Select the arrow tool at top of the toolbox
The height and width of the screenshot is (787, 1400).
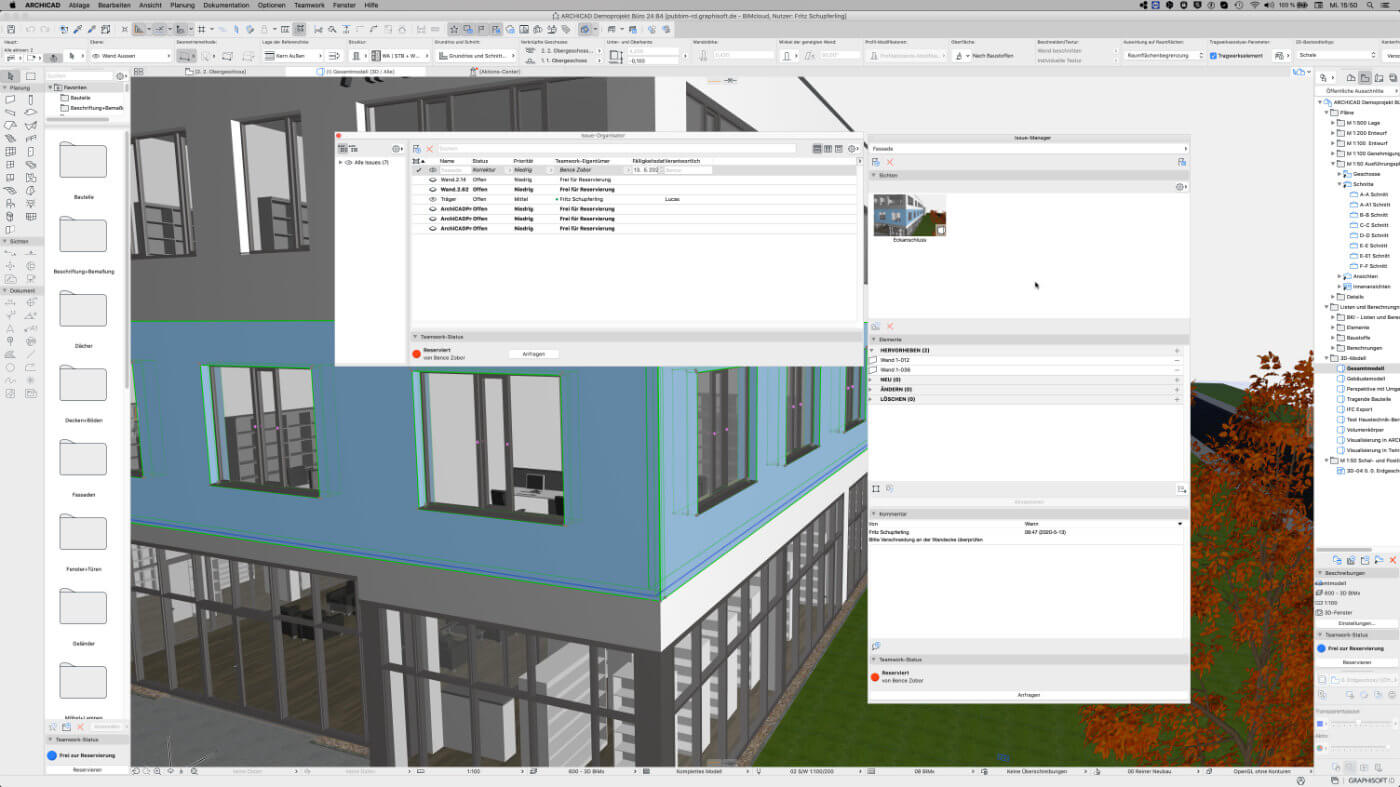[11, 75]
